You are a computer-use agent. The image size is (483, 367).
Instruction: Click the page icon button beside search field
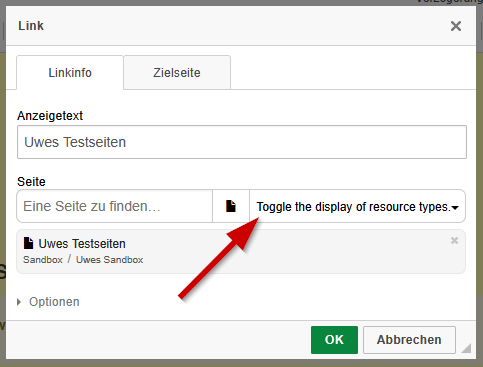231,206
